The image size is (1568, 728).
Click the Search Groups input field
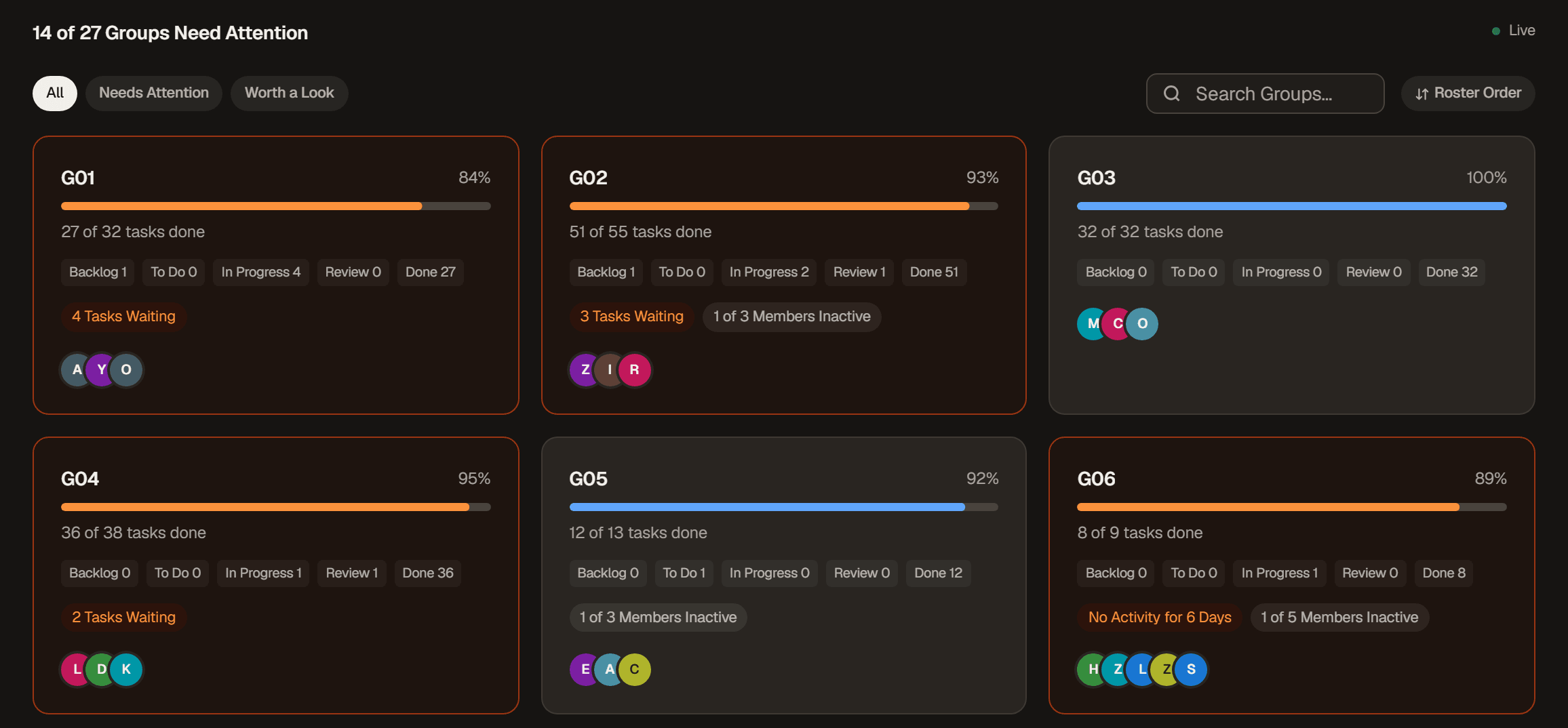pyautogui.click(x=1265, y=94)
